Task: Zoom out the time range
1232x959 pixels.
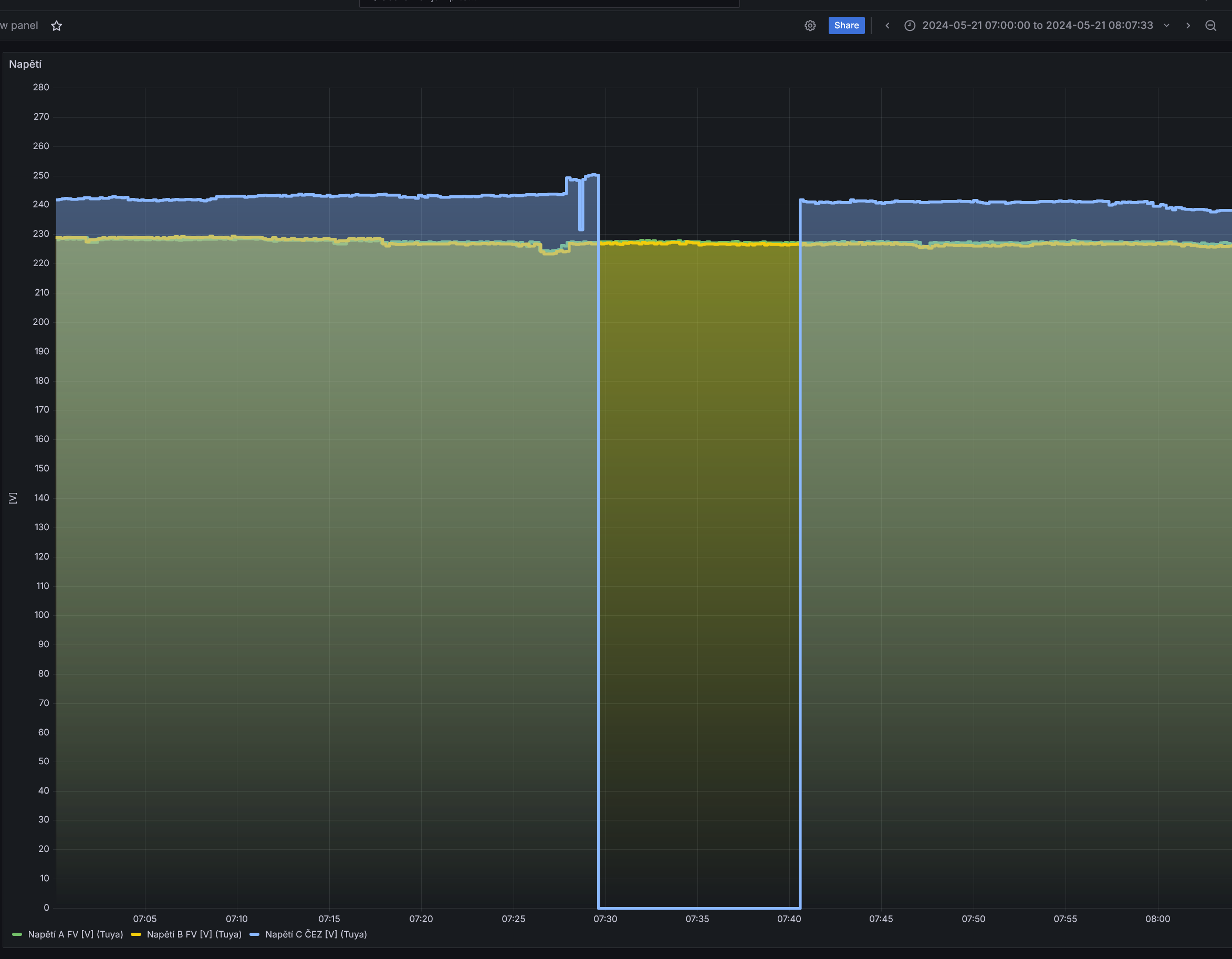Action: (x=1210, y=25)
